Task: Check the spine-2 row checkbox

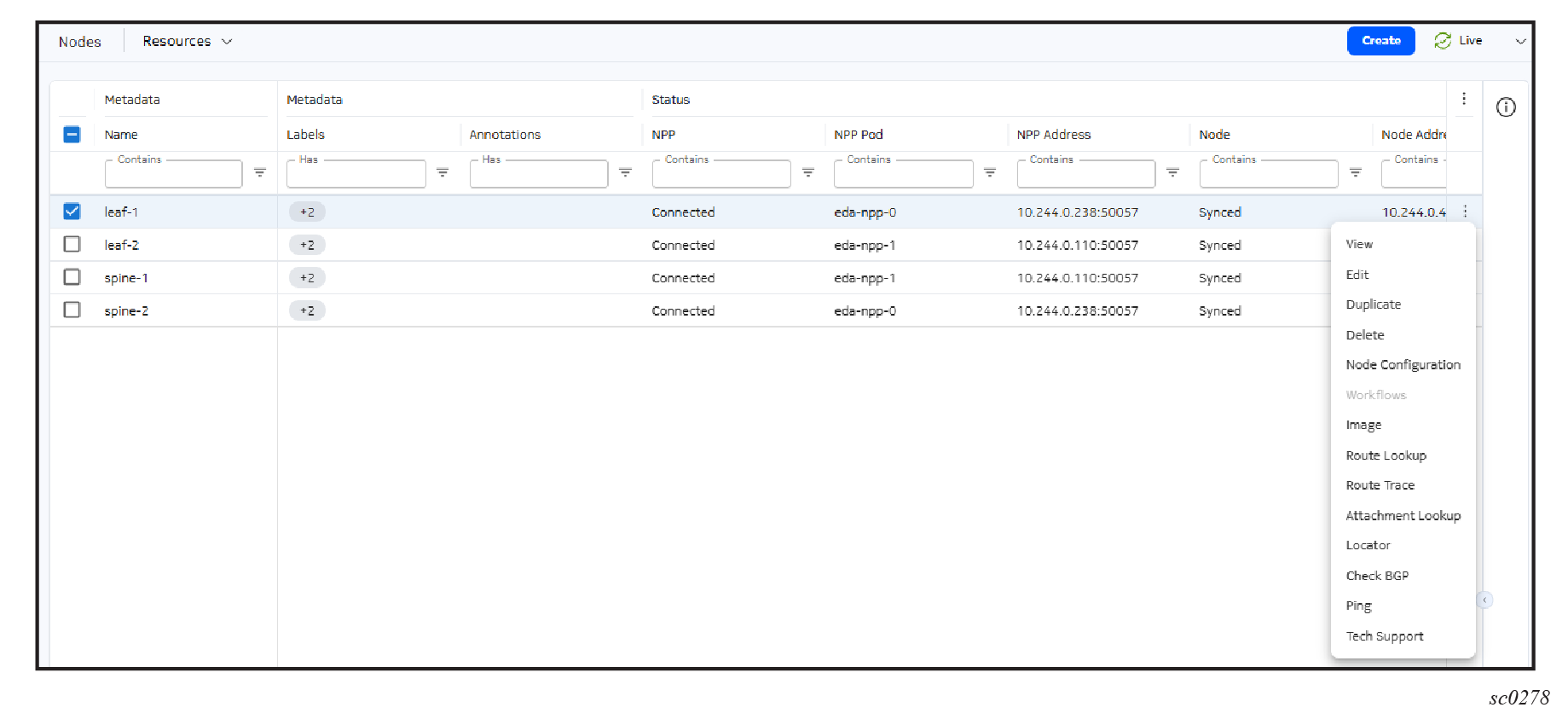Action: (72, 310)
